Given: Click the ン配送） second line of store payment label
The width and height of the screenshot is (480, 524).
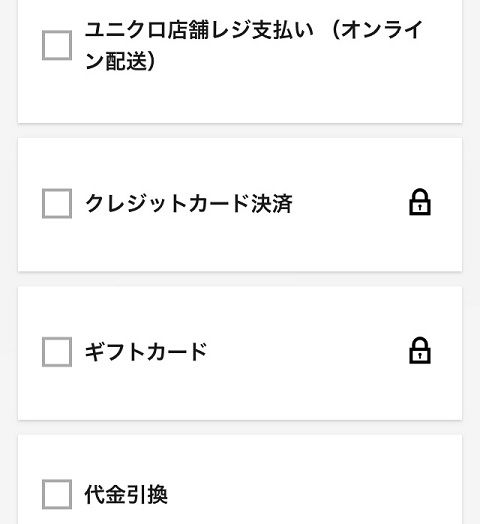Looking at the screenshot, I should [121, 61].
